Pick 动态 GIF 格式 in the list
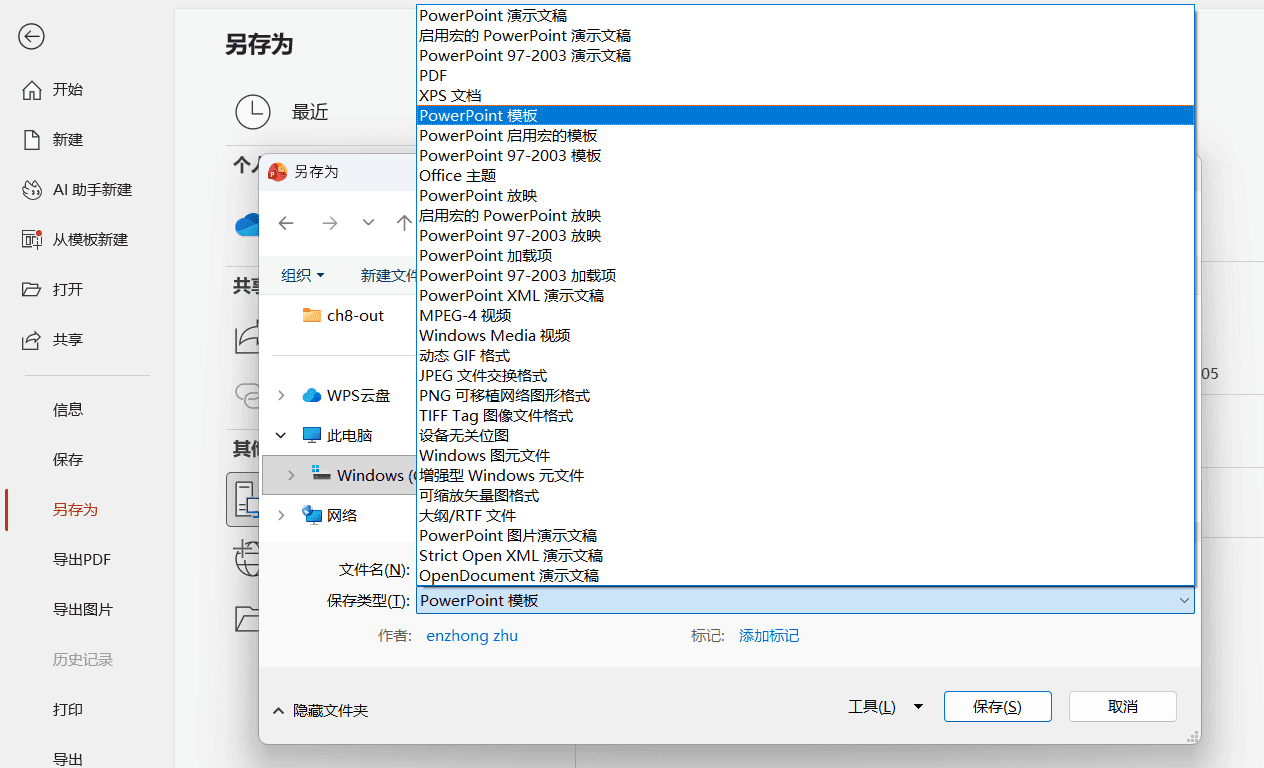This screenshot has width=1264, height=768. pos(805,355)
